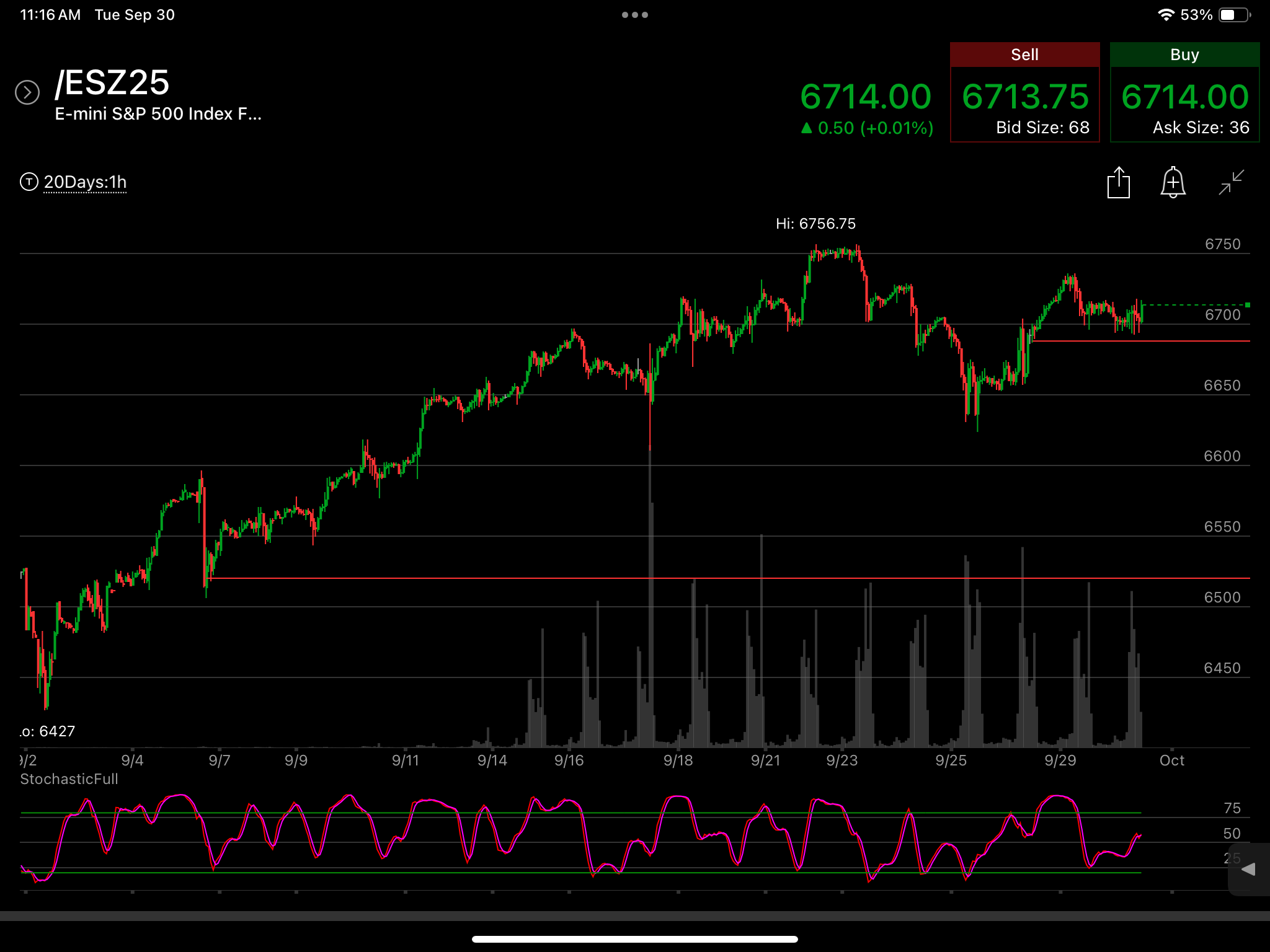
Task: Open the 20Days:1h timeframe selector
Action: coord(85,182)
